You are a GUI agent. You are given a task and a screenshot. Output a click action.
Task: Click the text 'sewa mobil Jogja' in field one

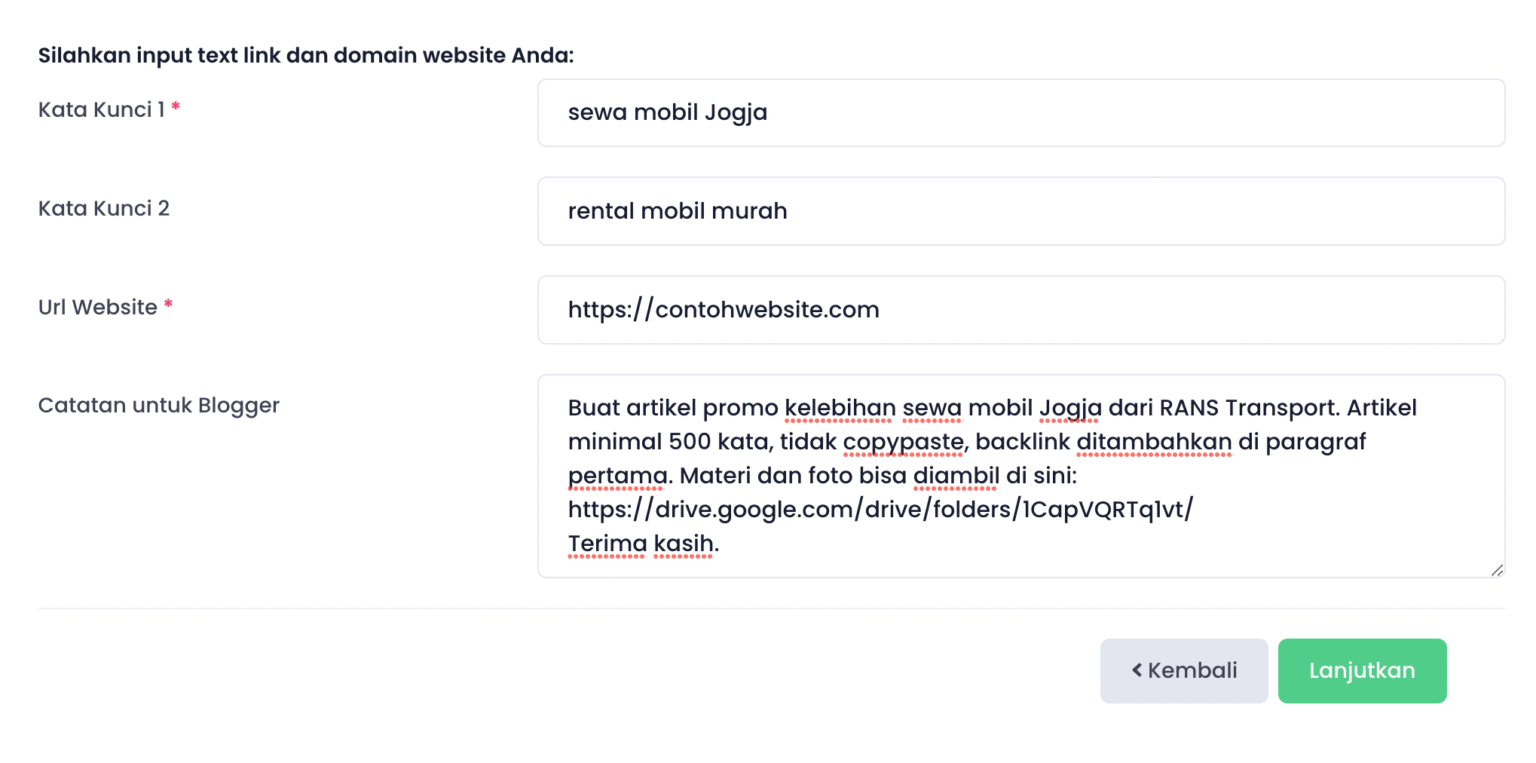pos(667,112)
